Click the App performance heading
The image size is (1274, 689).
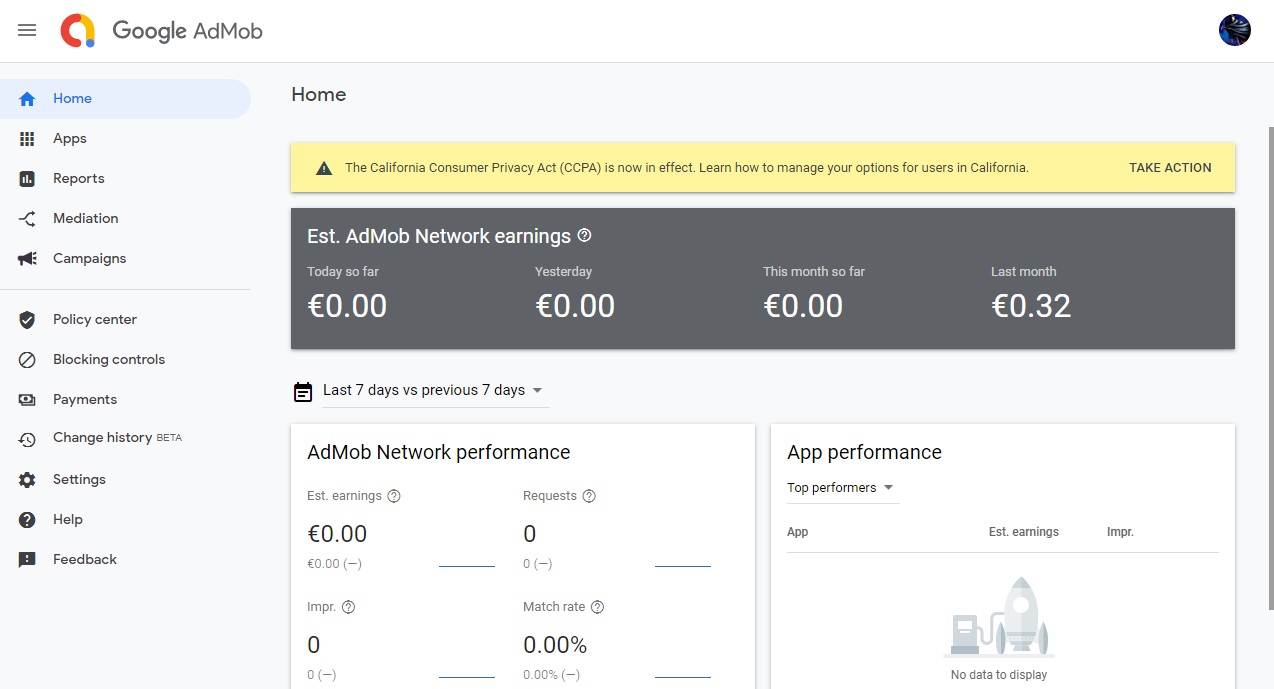[864, 453]
